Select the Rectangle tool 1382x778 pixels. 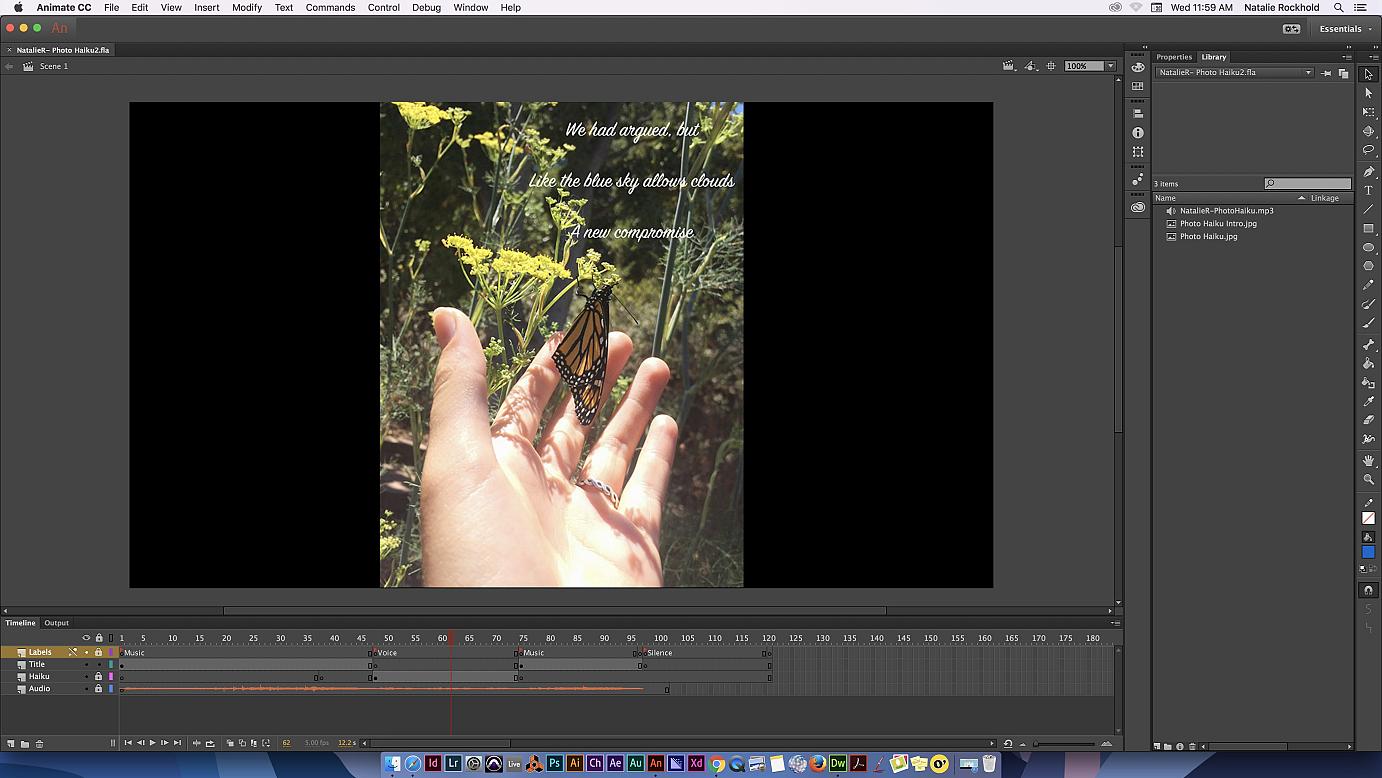(1368, 228)
